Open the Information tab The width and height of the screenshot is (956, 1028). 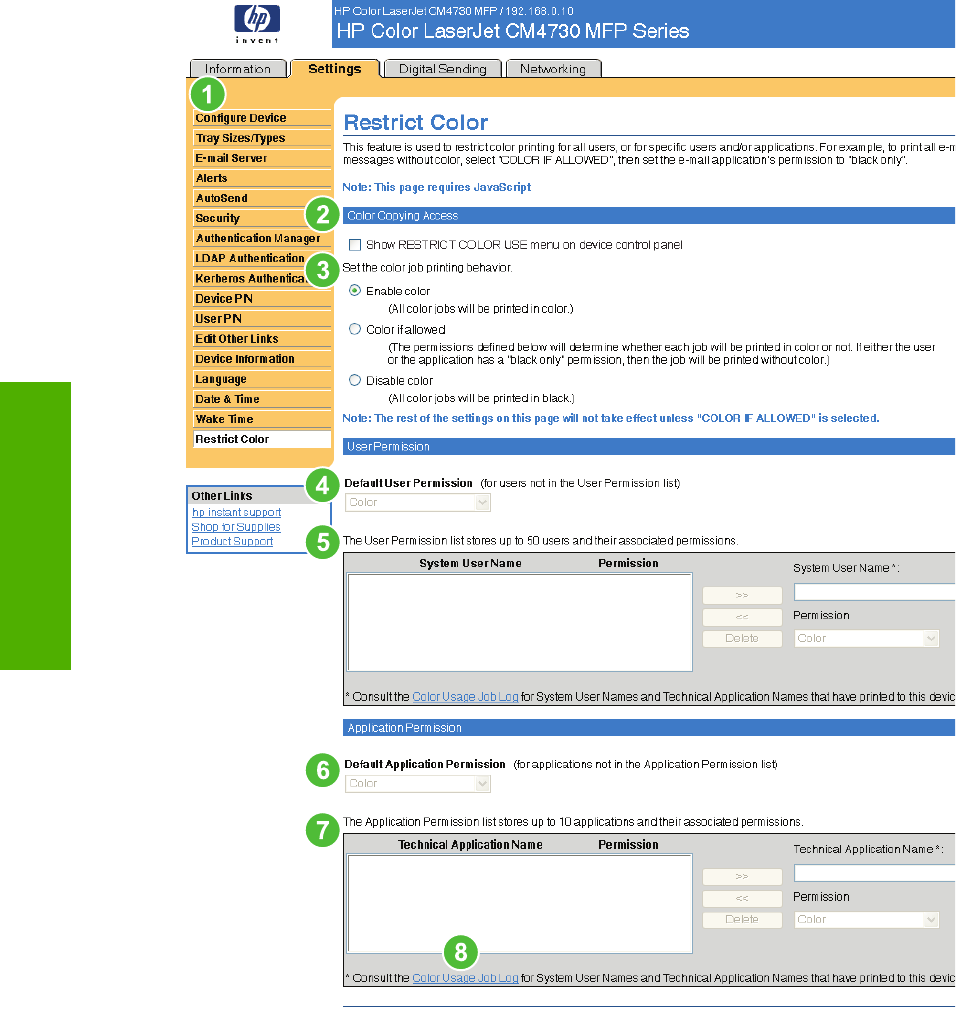click(x=238, y=69)
